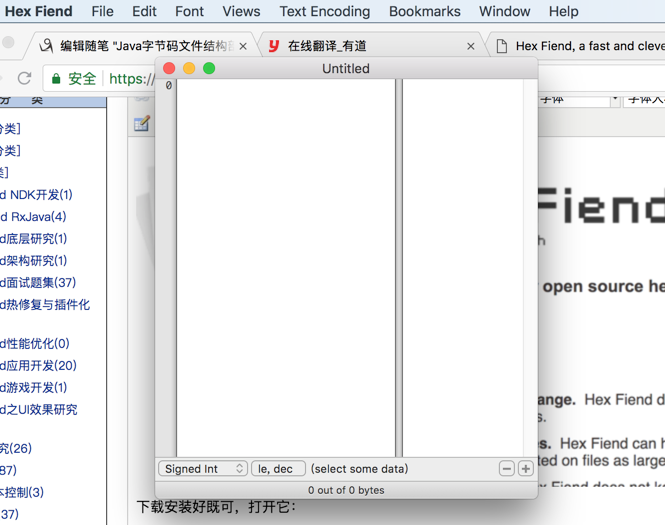Image resolution: width=665 pixels, height=525 pixels.
Task: Open the 应用开发(20) category link
Action: [x=38, y=366]
